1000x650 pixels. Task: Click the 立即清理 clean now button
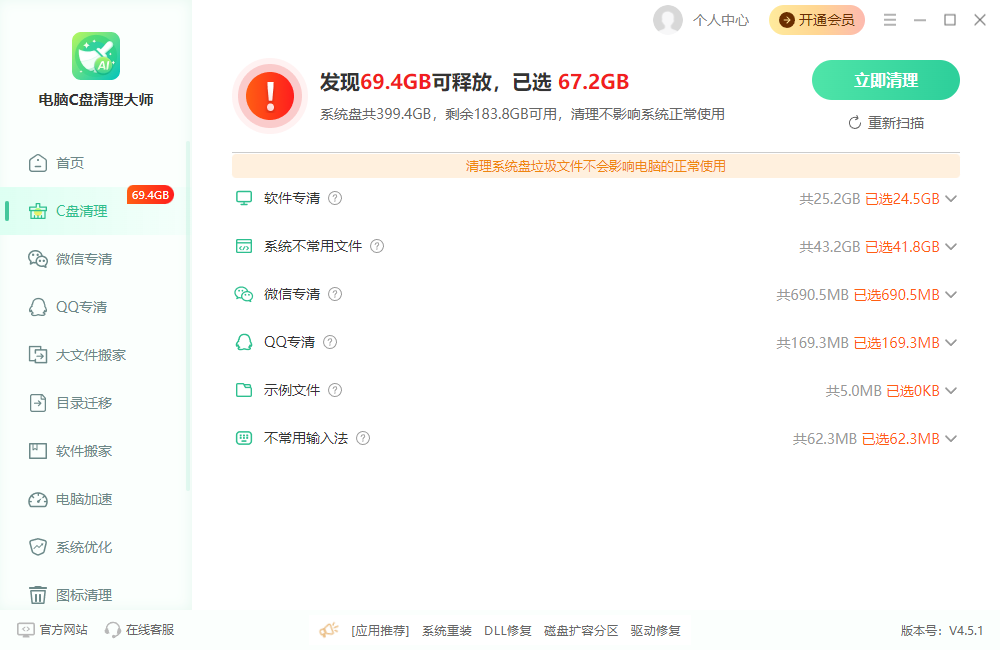pos(886,80)
